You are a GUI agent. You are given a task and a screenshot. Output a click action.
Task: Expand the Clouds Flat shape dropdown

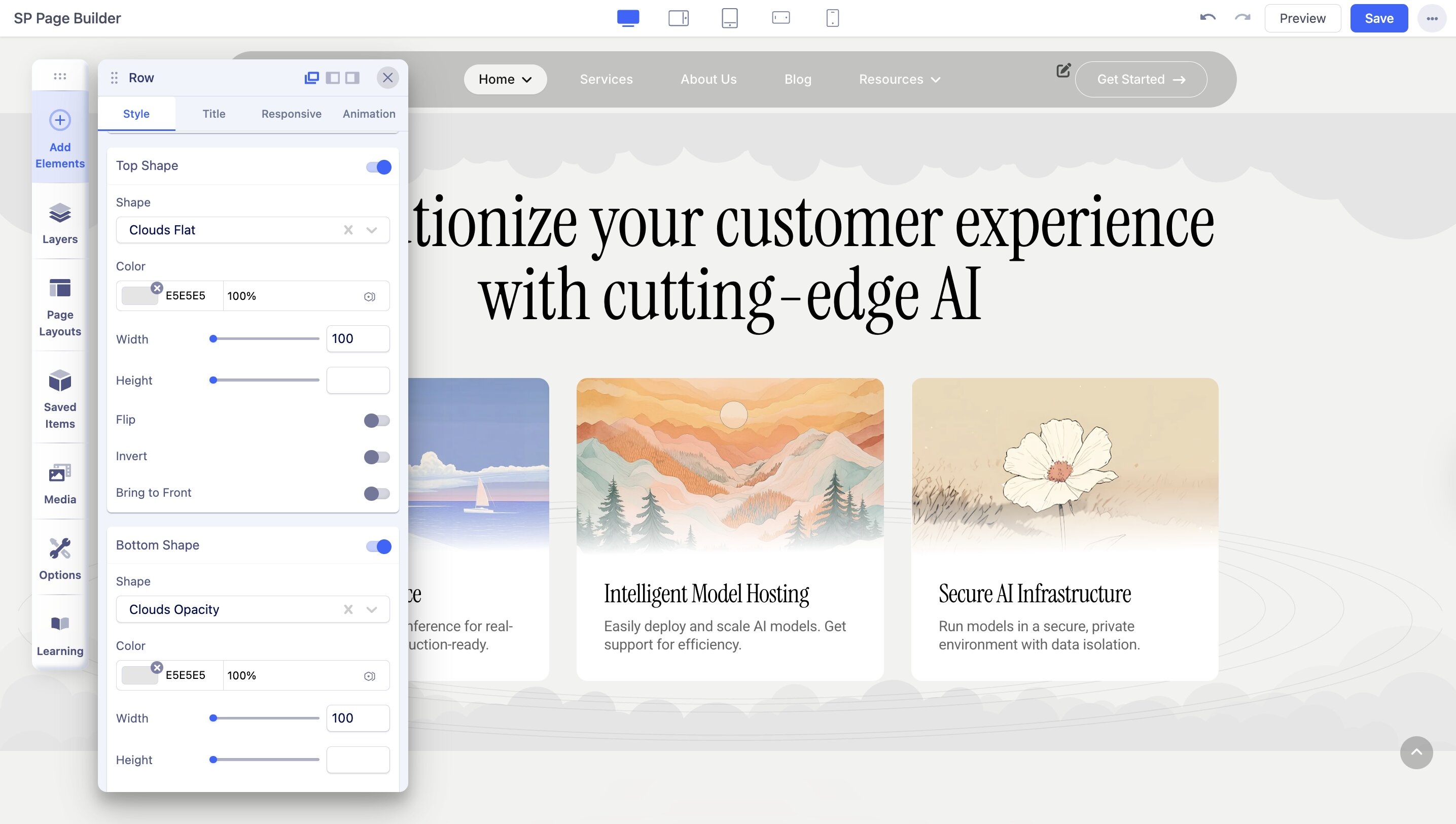coord(372,230)
